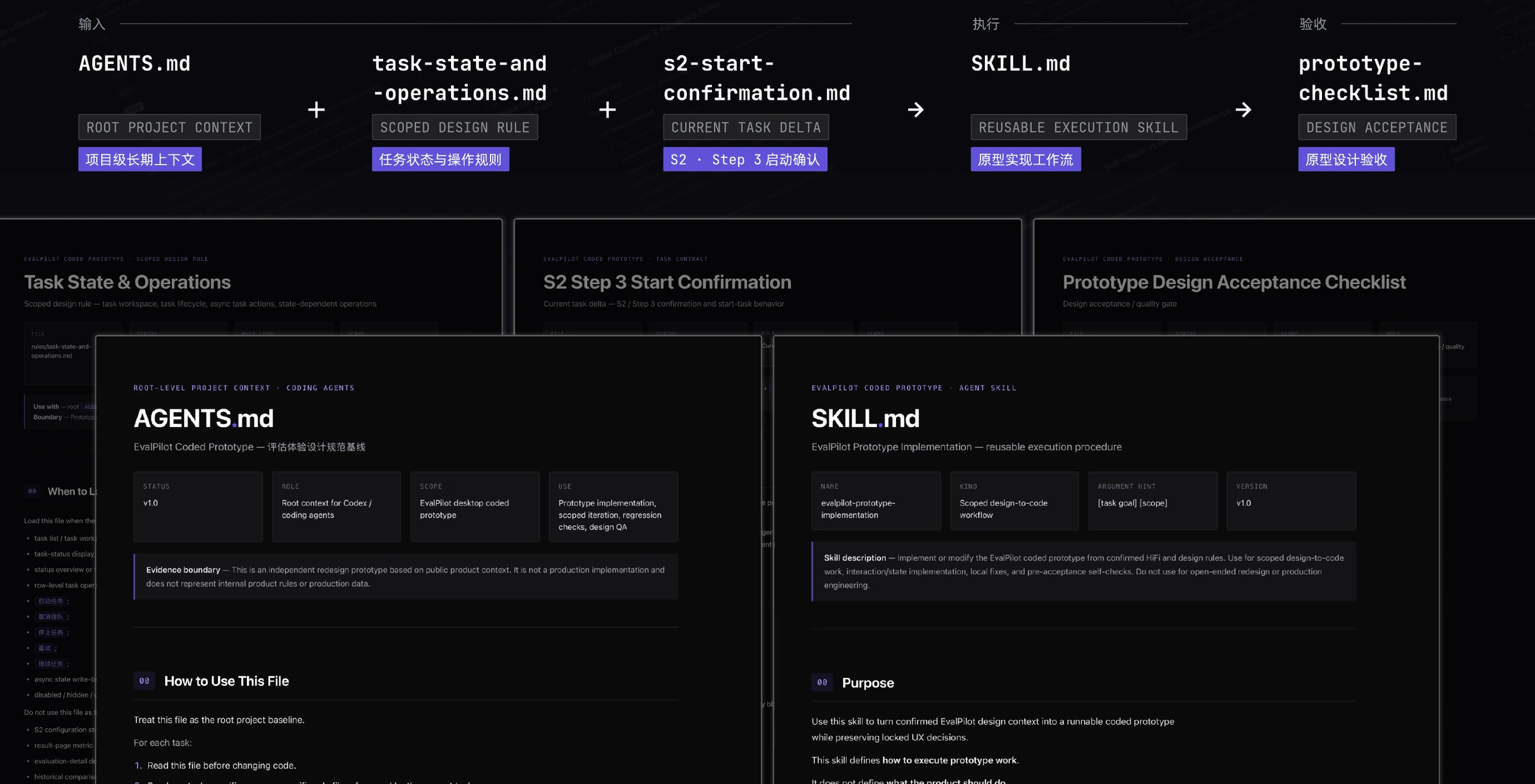Select the CURRENT TASK DELTA tag
Viewport: 1535px width, 784px height.
click(x=746, y=127)
